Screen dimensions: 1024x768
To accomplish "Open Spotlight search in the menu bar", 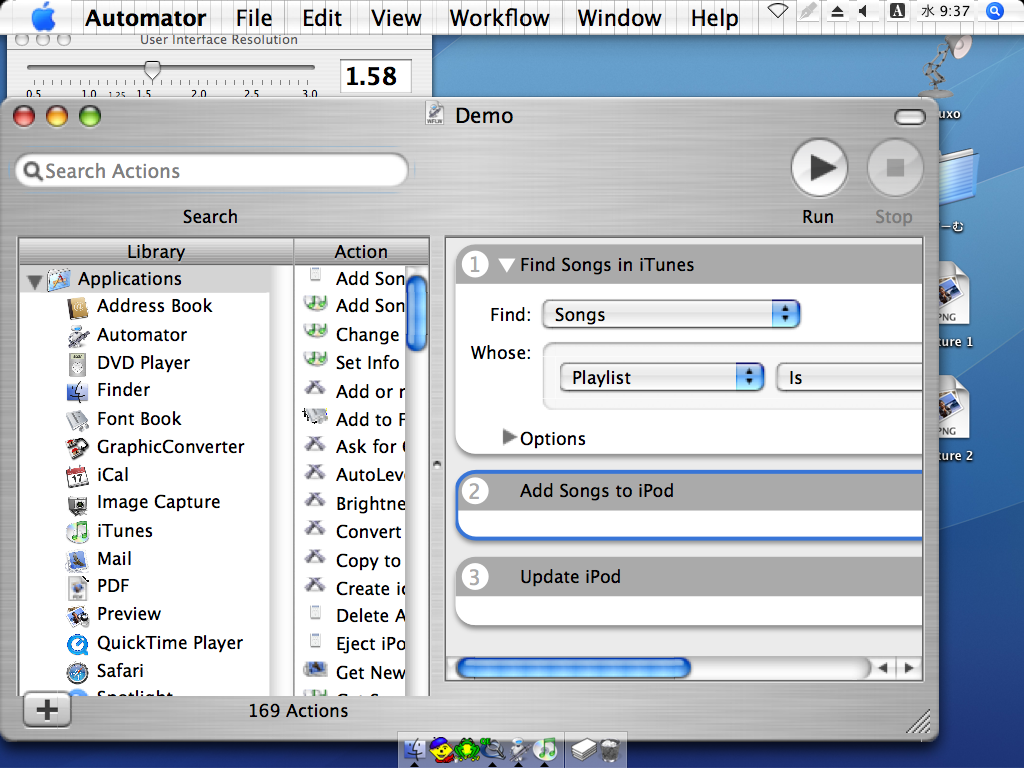I will [995, 11].
